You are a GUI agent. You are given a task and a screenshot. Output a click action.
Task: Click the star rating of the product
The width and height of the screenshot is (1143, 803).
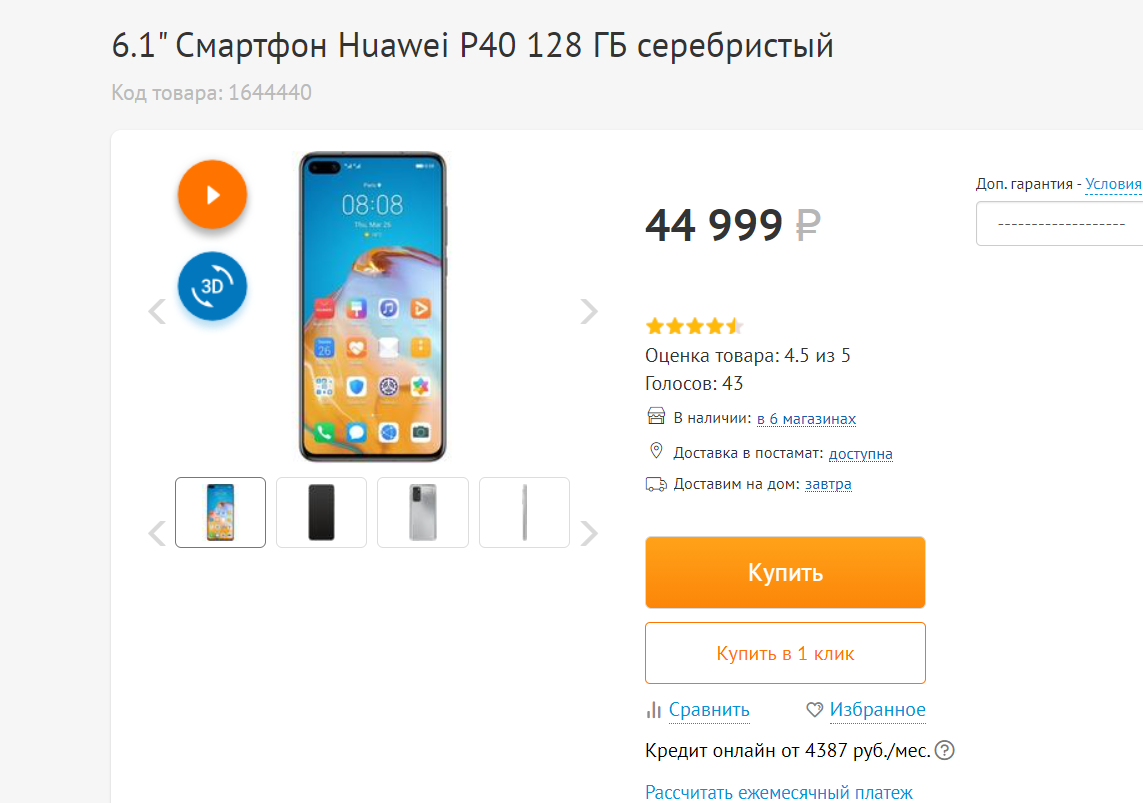click(693, 326)
